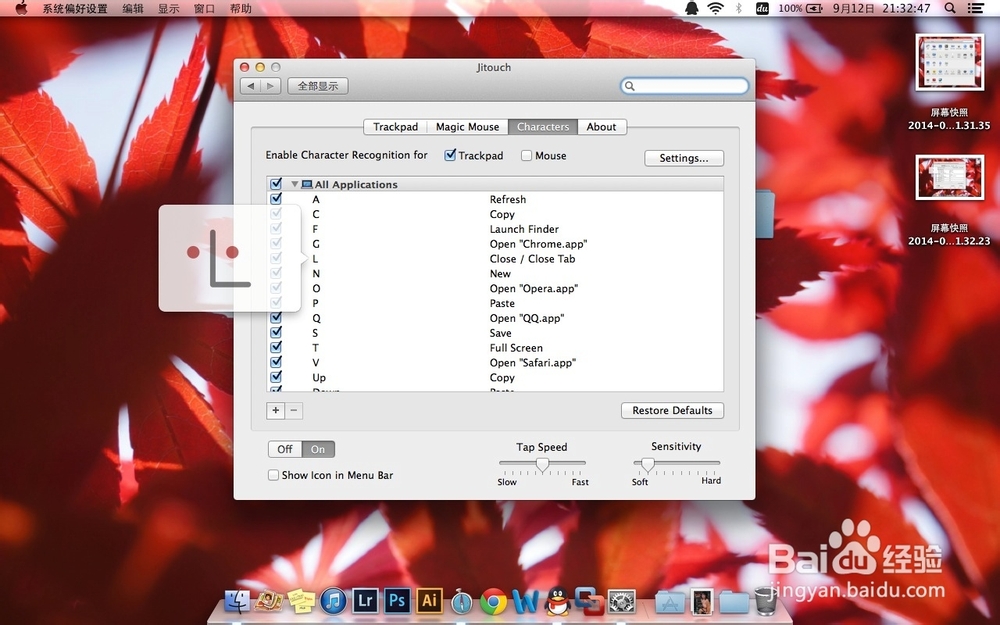The image size is (1000, 625).
Task: Open the 帮助 menu
Action: tap(240, 8)
